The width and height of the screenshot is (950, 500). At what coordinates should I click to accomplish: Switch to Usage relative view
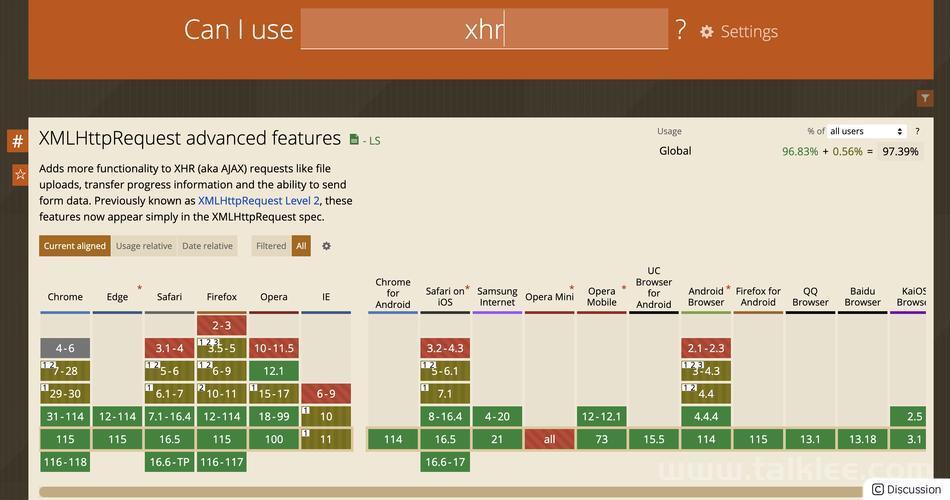pyautogui.click(x=144, y=246)
